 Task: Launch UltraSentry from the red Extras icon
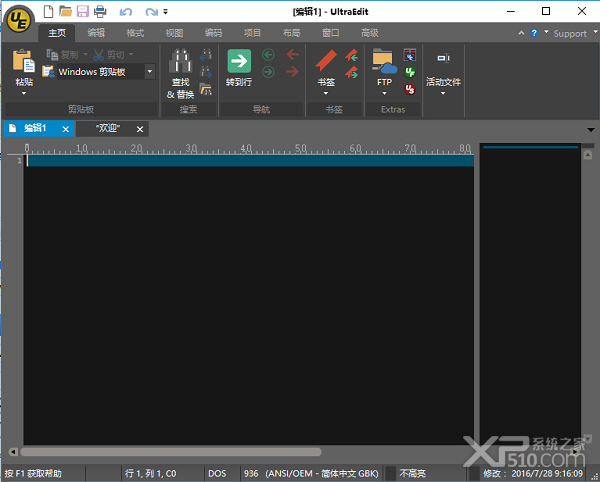(410, 89)
